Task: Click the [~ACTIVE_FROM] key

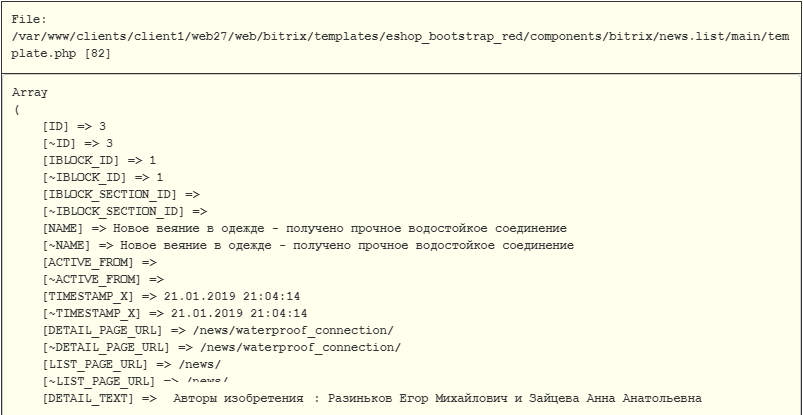Action: pyautogui.click(x=92, y=280)
